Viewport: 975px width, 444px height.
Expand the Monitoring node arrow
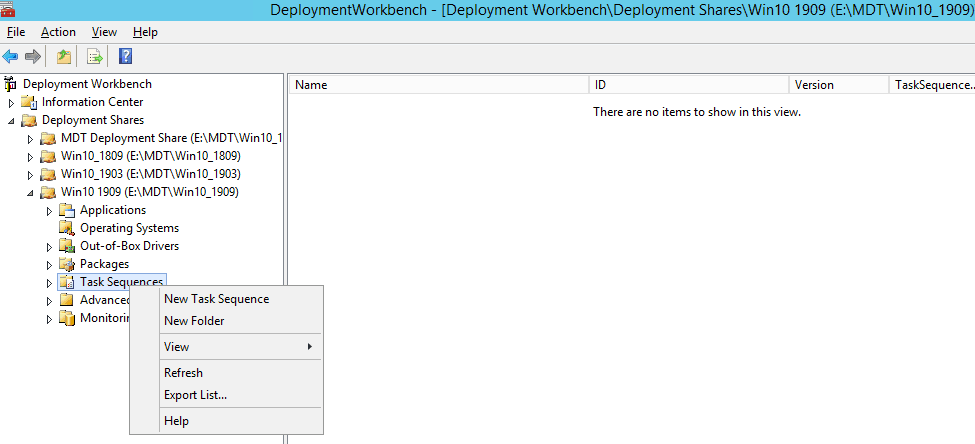[x=50, y=319]
